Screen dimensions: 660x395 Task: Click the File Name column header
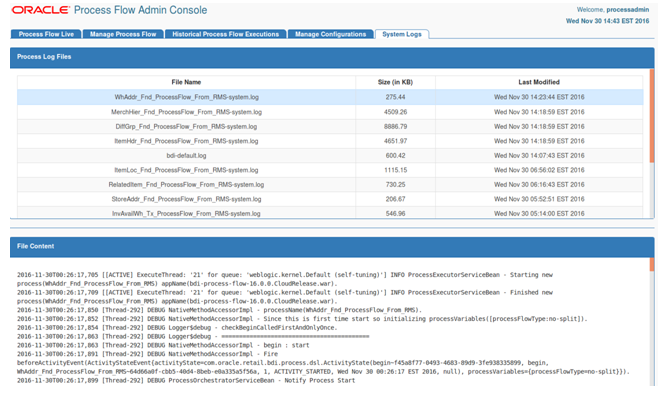(x=186, y=82)
